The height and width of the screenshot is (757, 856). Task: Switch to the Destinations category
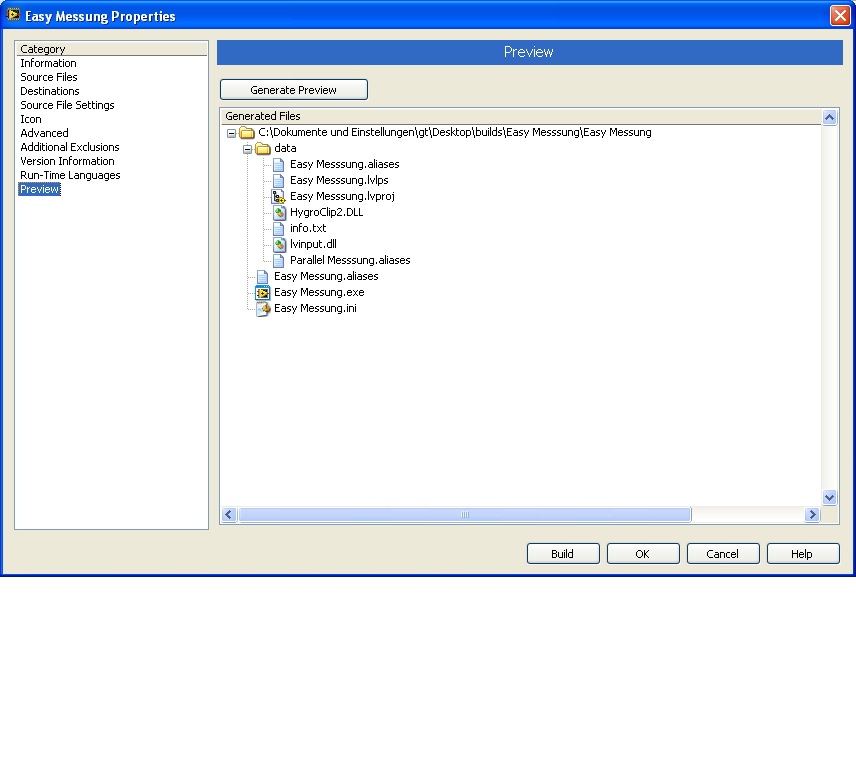click(50, 91)
